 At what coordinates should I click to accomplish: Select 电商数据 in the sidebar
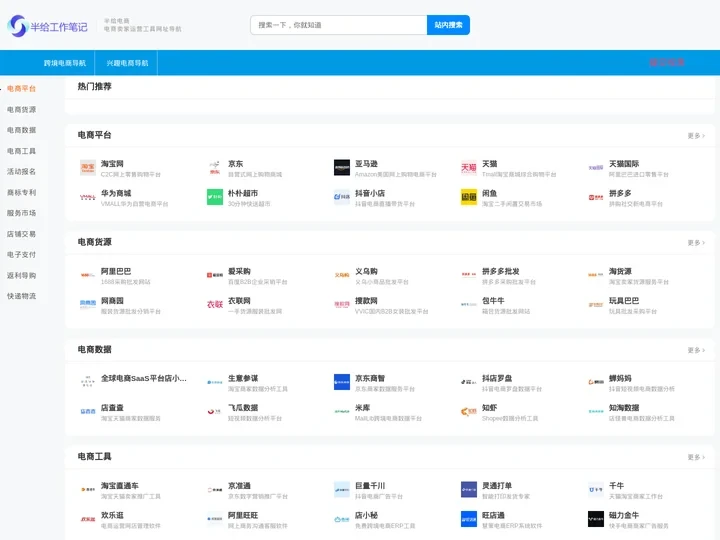(21, 130)
